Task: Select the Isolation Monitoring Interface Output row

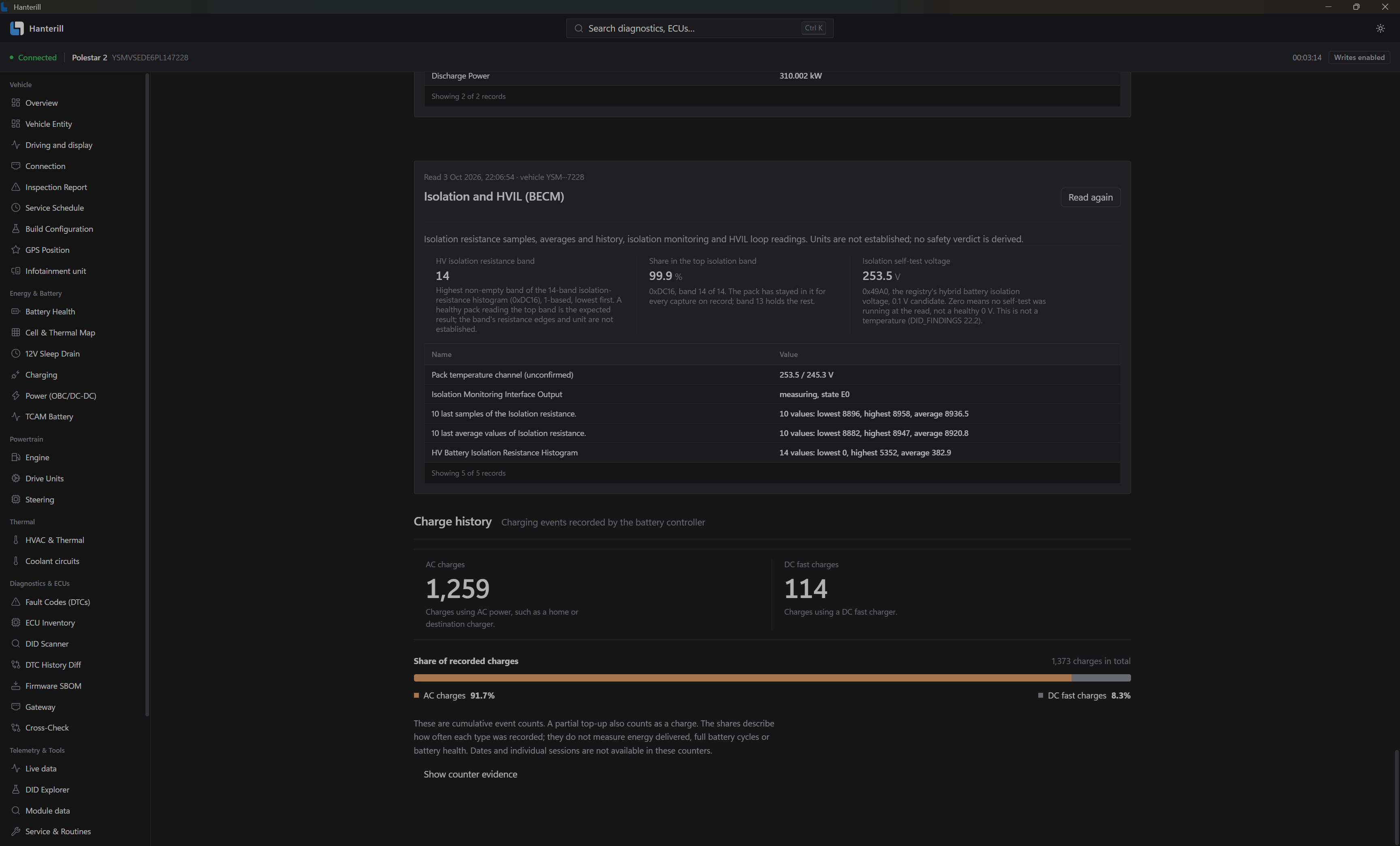Action: pyautogui.click(x=772, y=394)
